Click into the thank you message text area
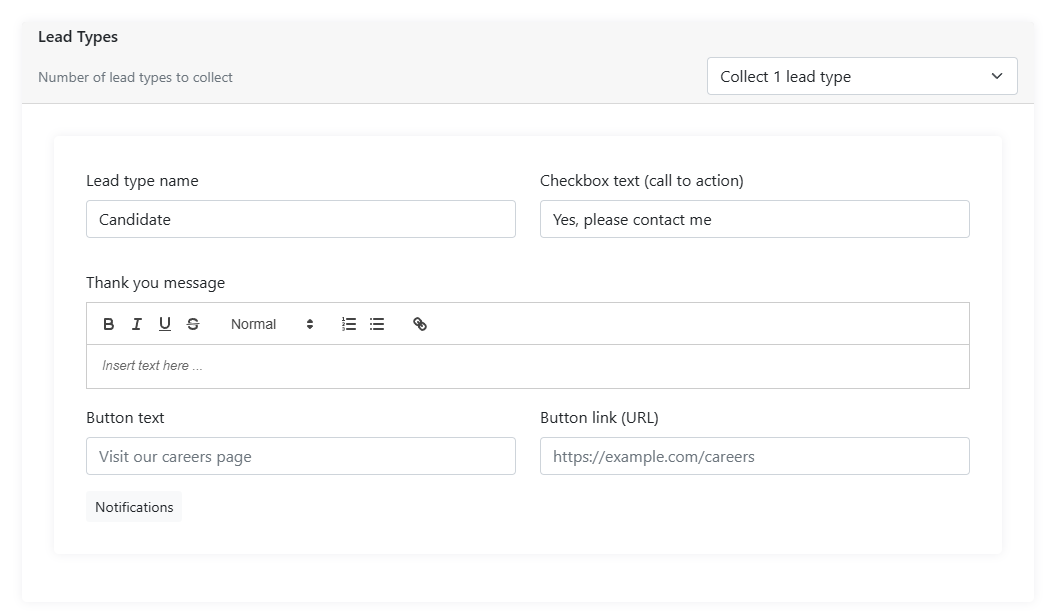 (x=528, y=366)
